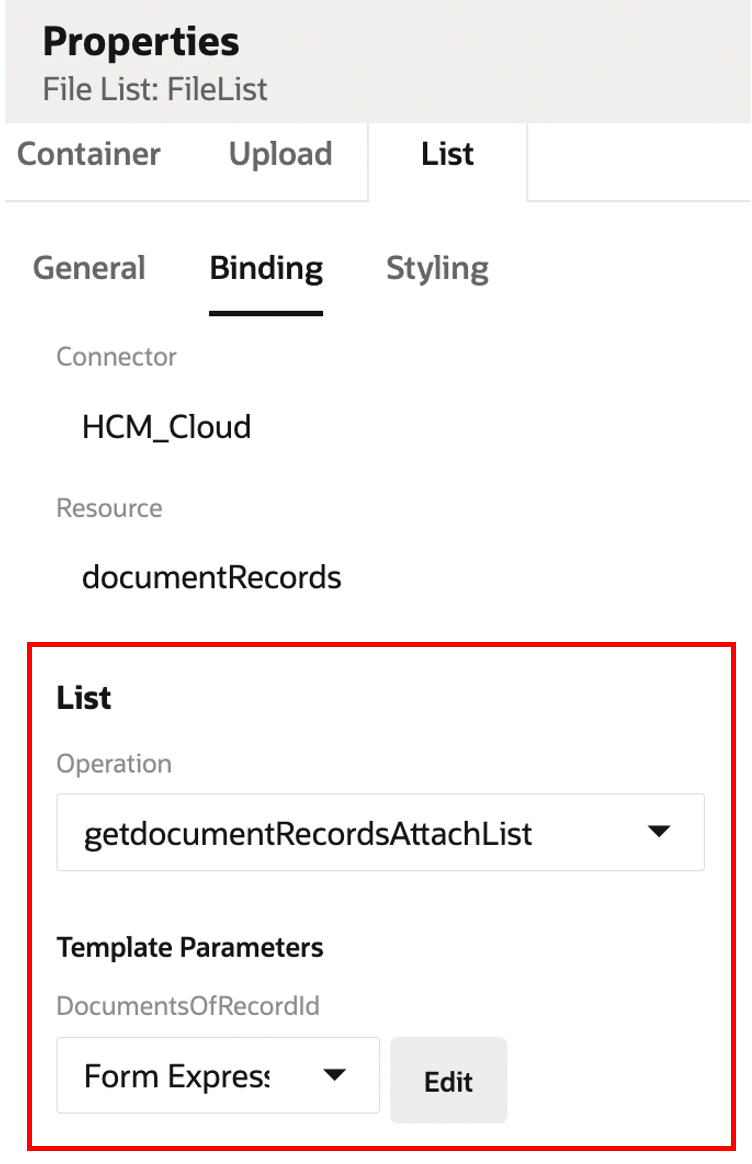The image size is (752, 1164).
Task: Click the Properties panel heading
Action: [x=140, y=41]
